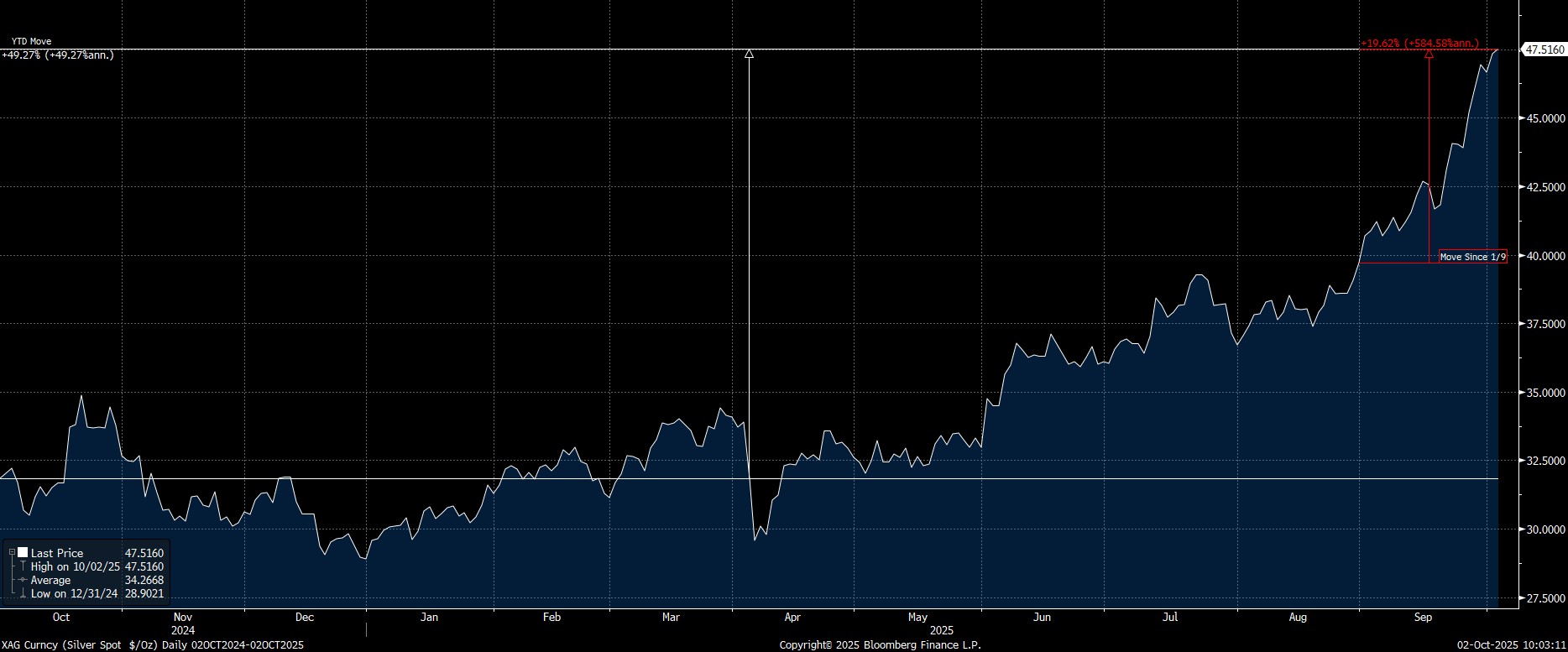Click the XAG Curncy chart title text
The width and height of the screenshot is (1568, 652).
(x=152, y=644)
